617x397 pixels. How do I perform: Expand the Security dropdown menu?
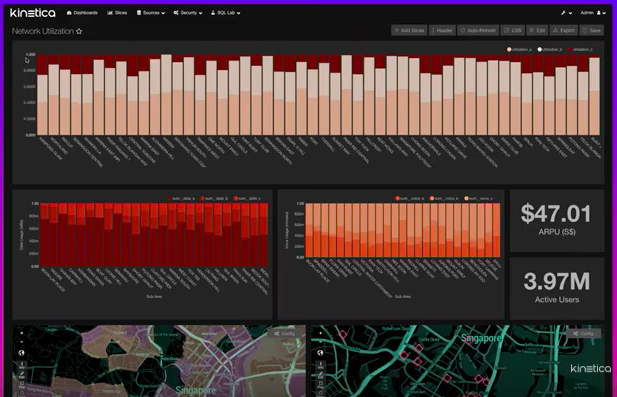[188, 13]
